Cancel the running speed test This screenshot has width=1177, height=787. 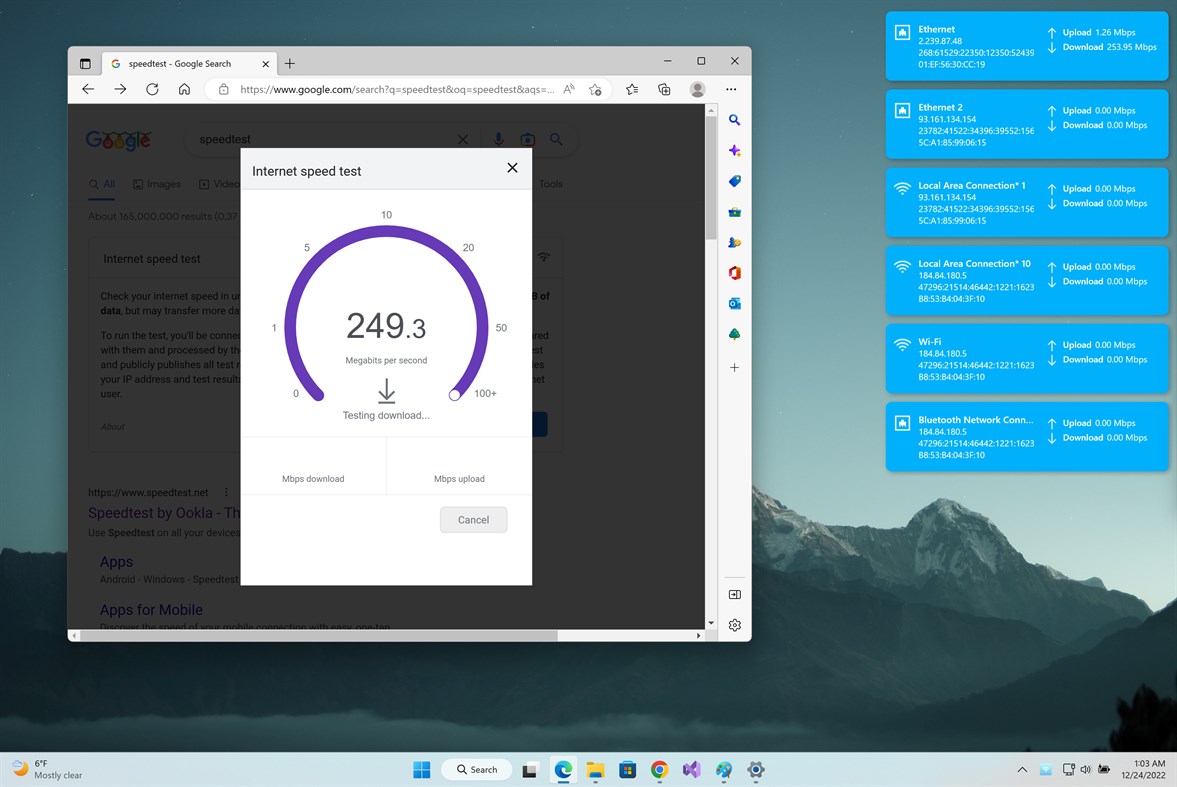click(474, 520)
